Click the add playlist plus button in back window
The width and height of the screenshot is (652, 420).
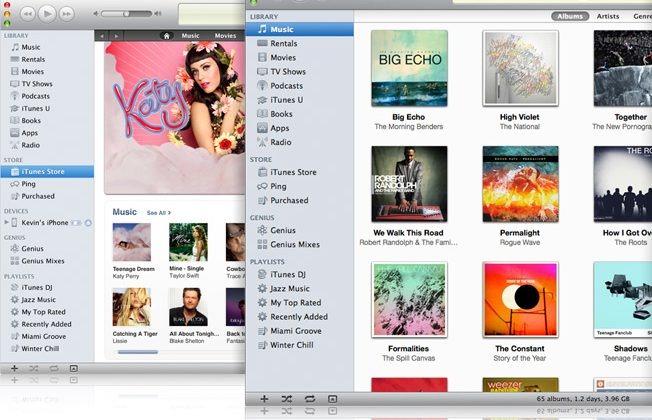[14, 368]
